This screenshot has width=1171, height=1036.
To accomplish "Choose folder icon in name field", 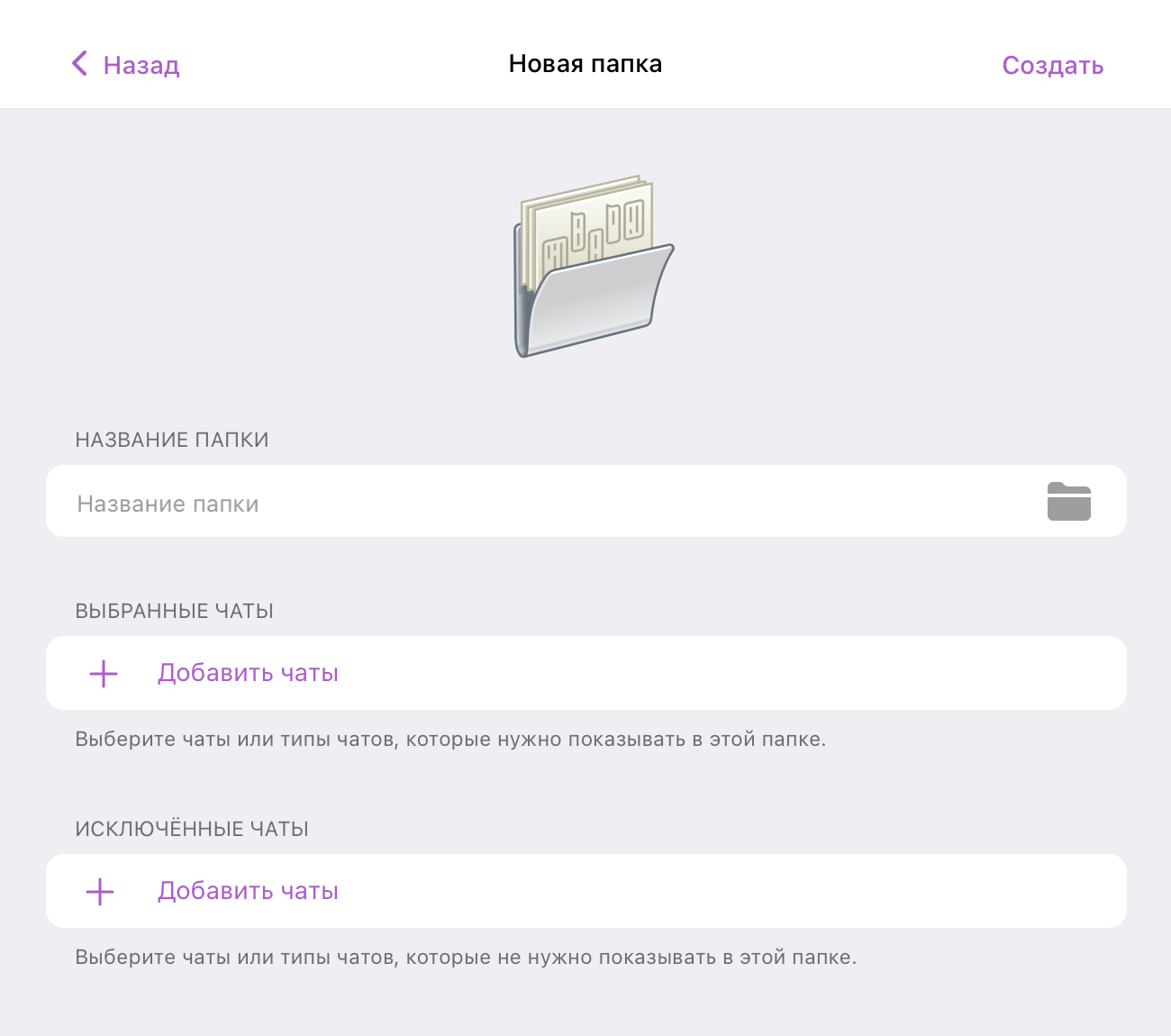I will [x=1069, y=502].
